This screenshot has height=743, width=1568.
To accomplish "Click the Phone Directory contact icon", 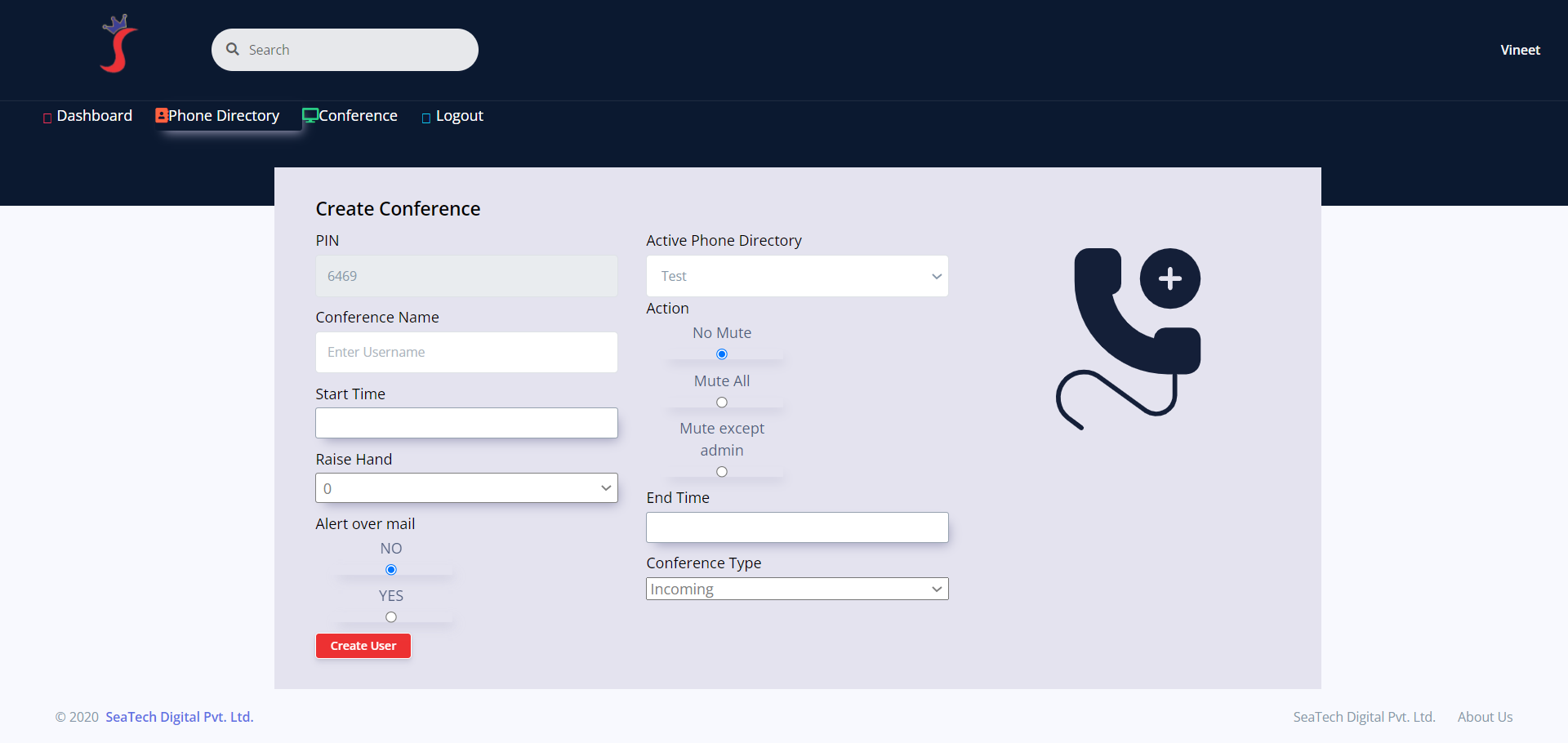I will tap(162, 116).
